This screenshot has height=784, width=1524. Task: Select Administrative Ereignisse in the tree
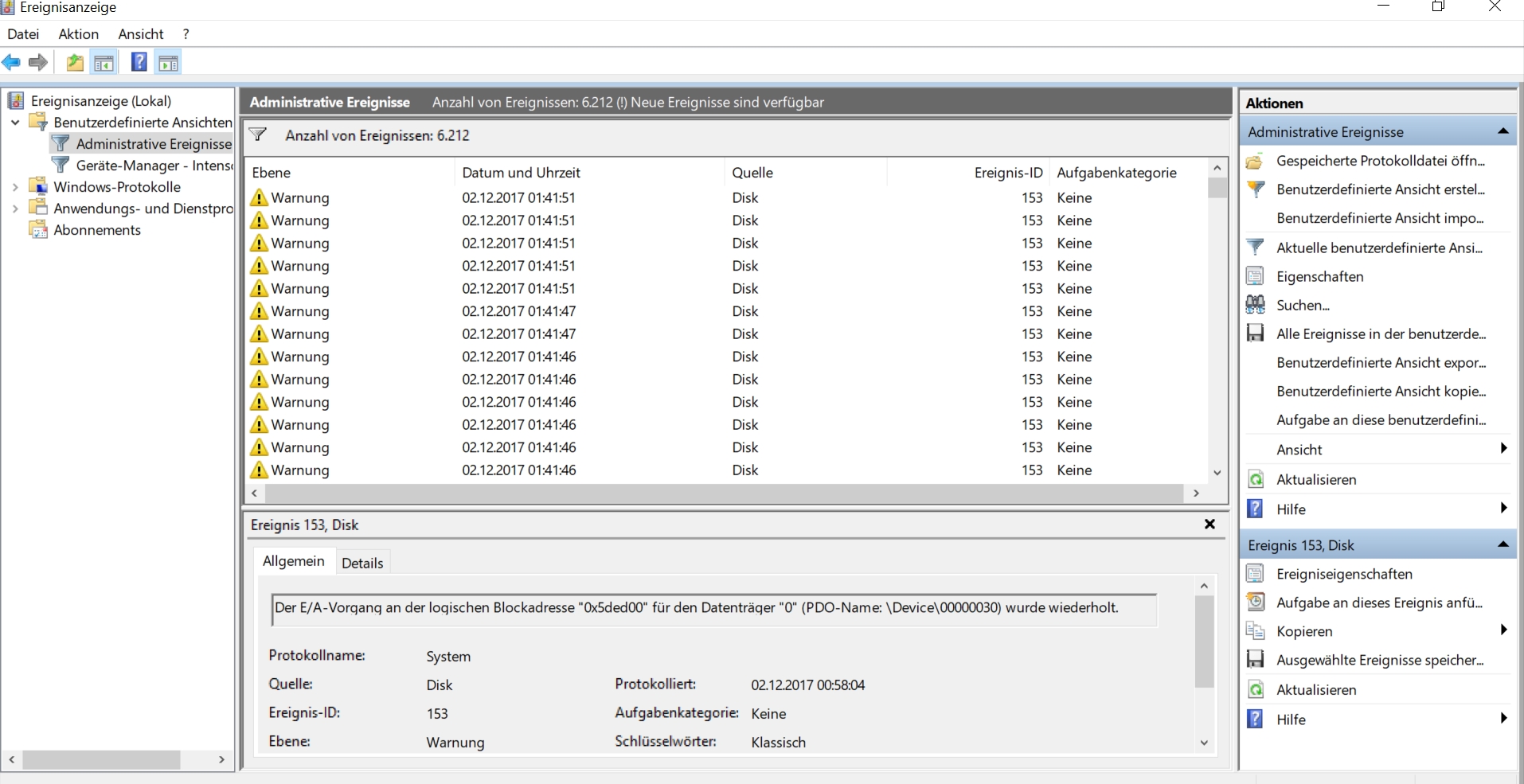click(x=154, y=144)
